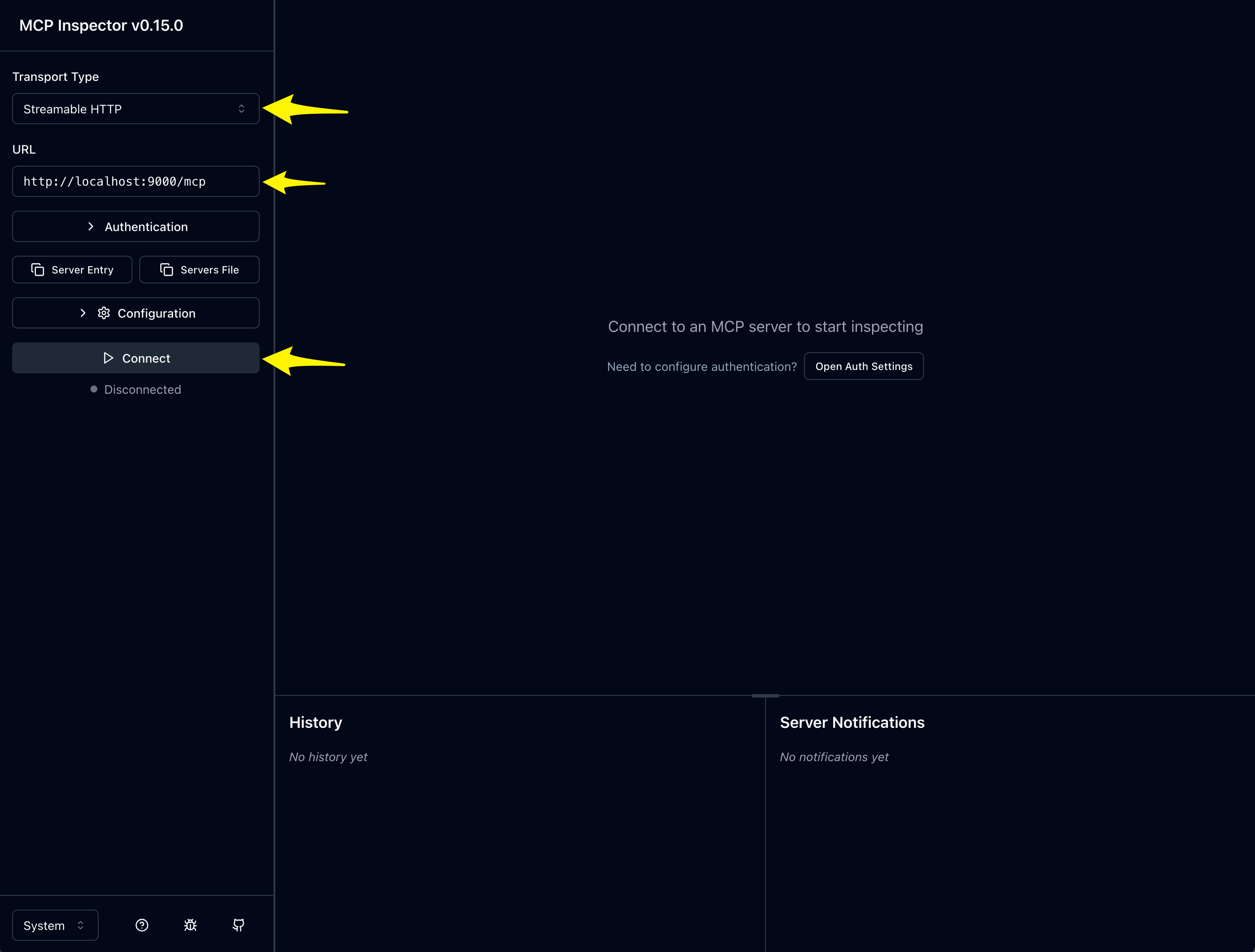Copy the Servers File label button
Screen dimensions: 1255x952
click(199, 270)
